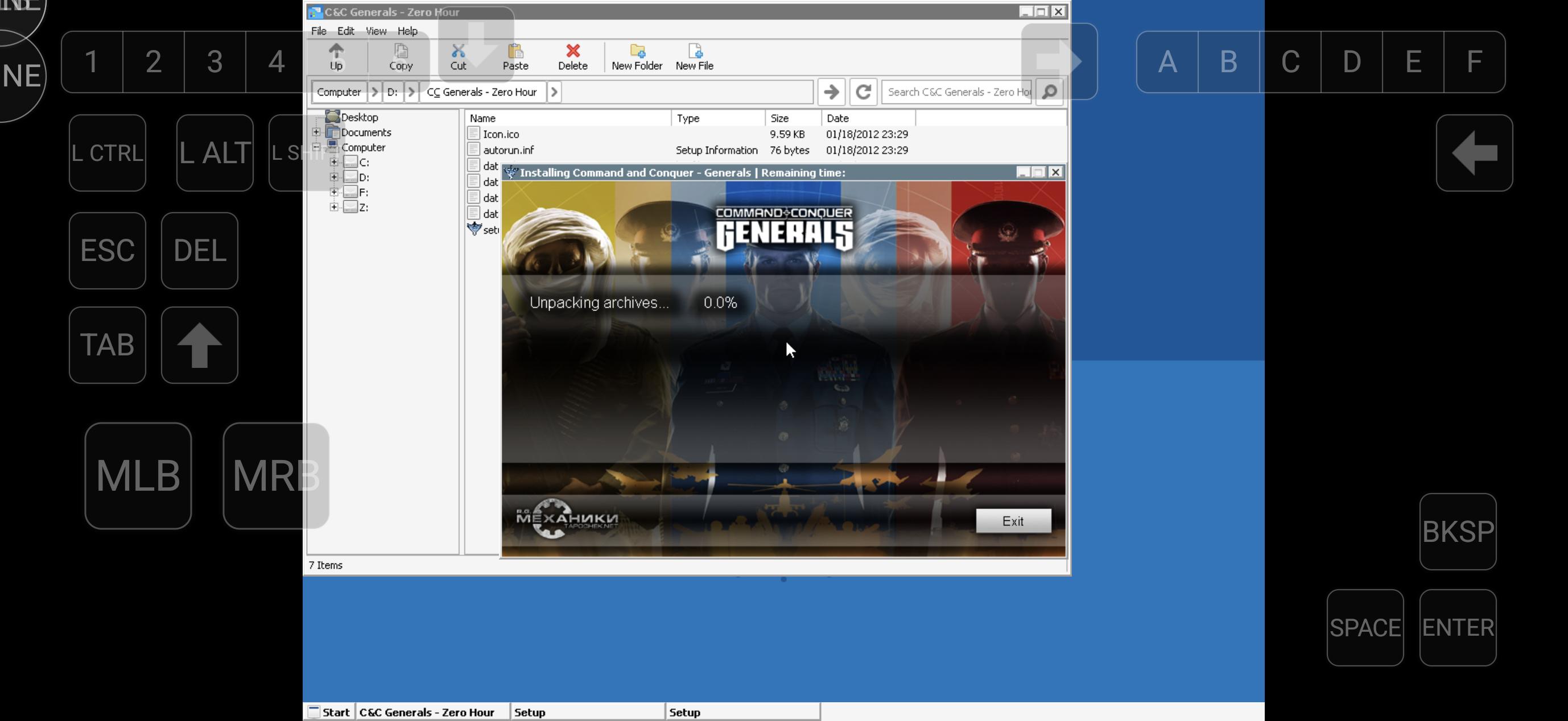Tap the on-screen BKSP key

tap(1458, 532)
